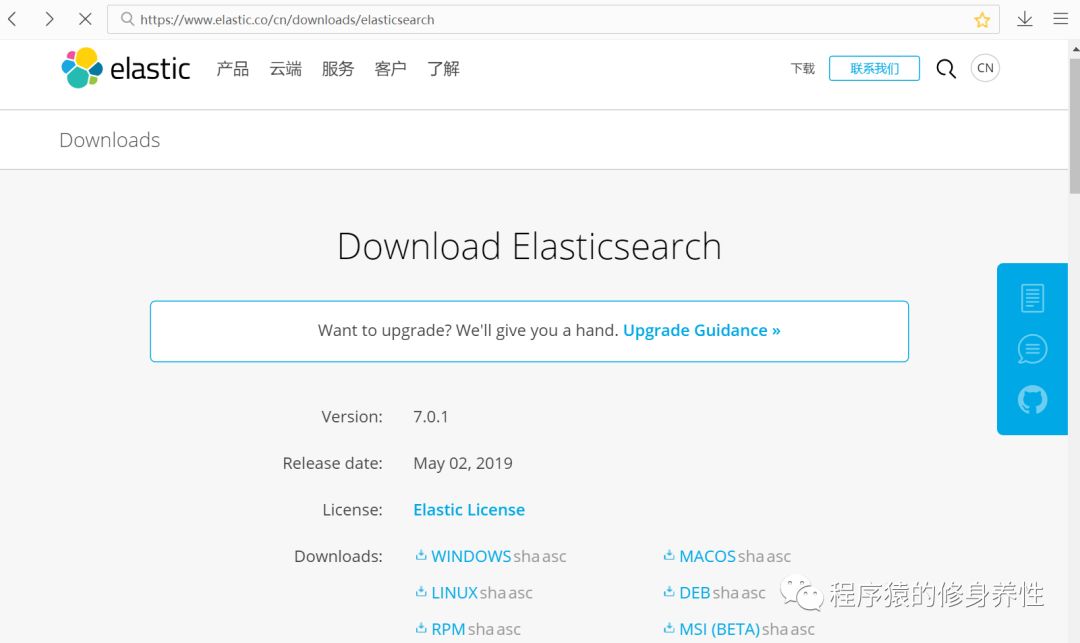This screenshot has width=1080, height=643.
Task: Open the sha link next to WINDOWS
Action: (x=526, y=556)
